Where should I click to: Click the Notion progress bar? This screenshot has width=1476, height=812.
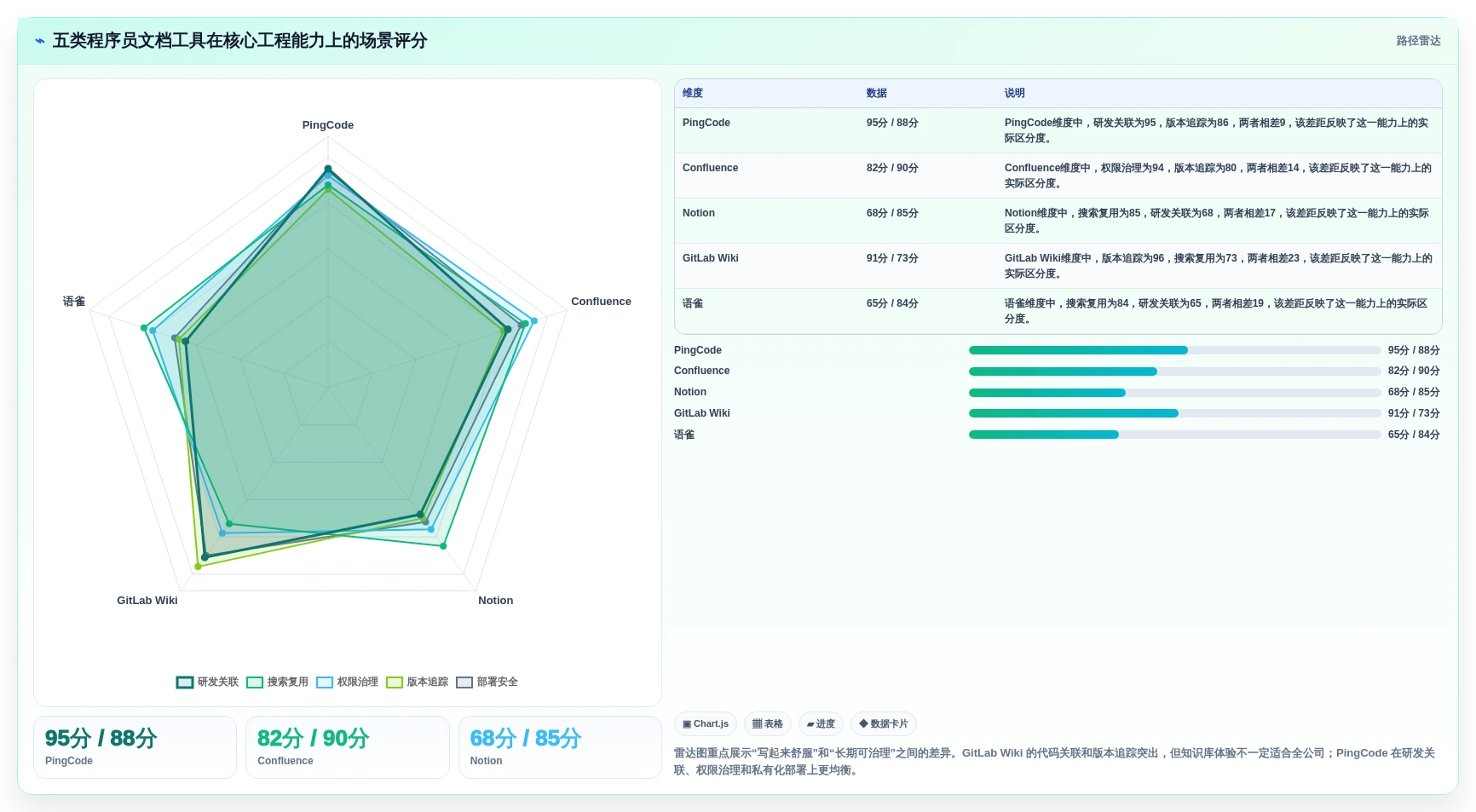1174,393
